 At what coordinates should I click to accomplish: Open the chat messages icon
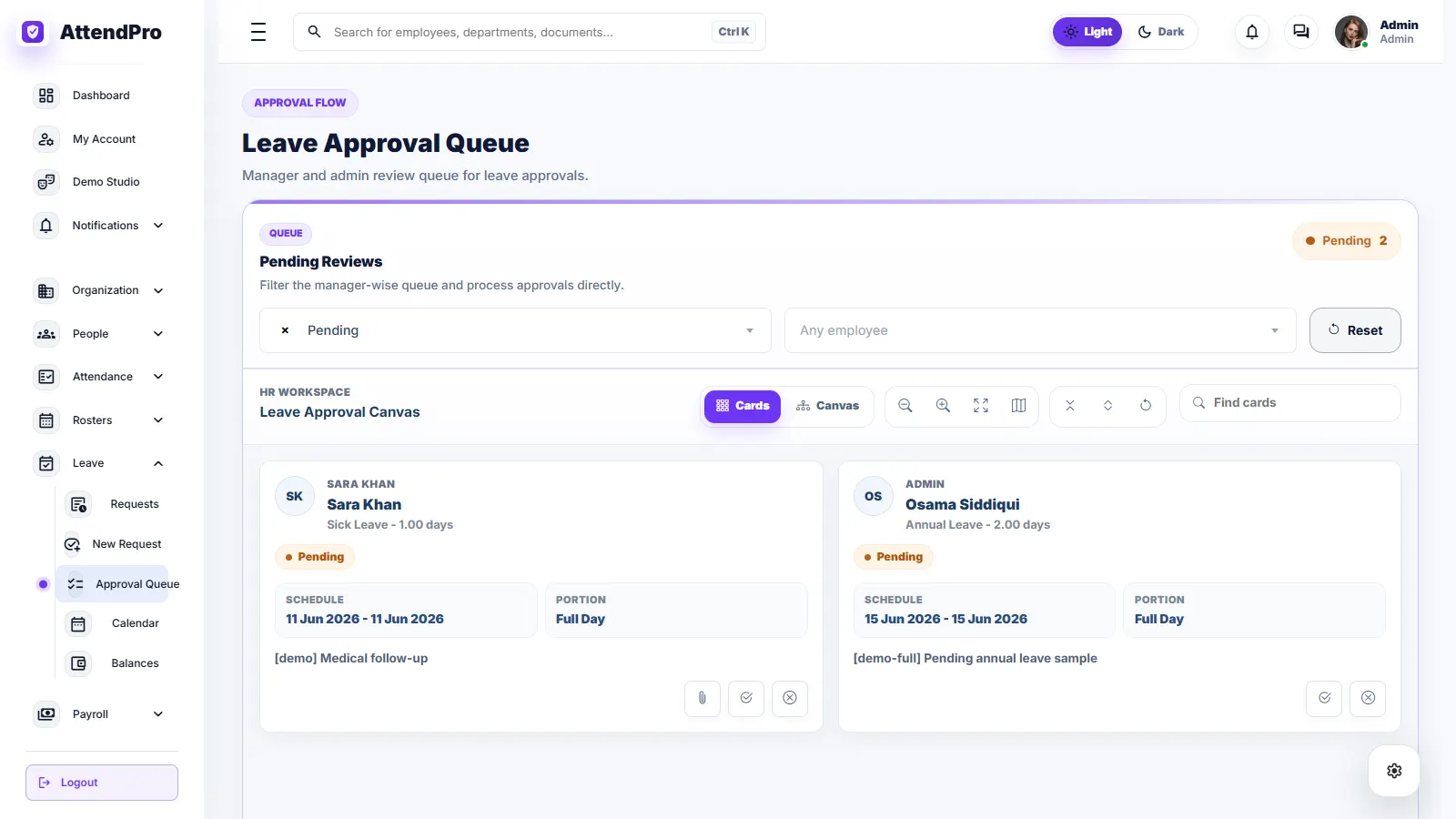click(x=1301, y=32)
